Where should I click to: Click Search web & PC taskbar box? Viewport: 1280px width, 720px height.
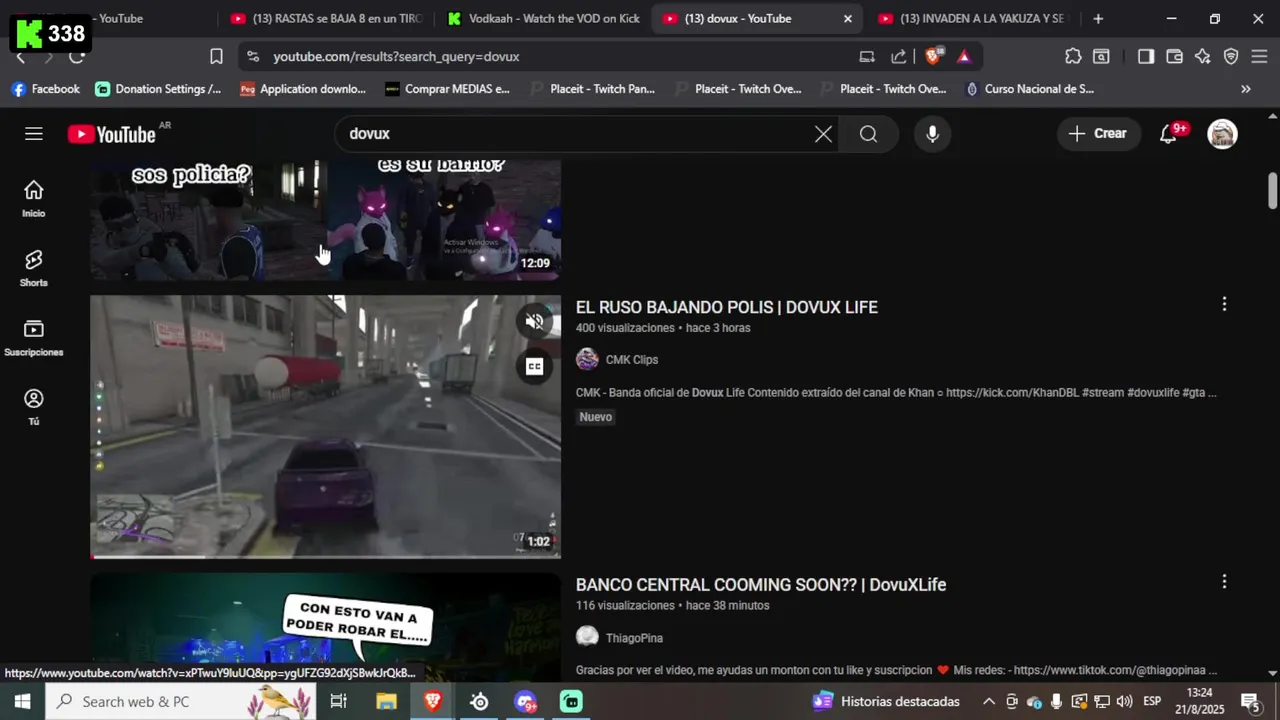click(x=181, y=702)
